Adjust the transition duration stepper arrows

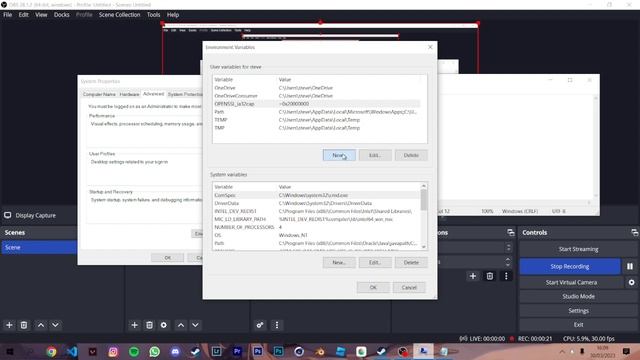(508, 261)
